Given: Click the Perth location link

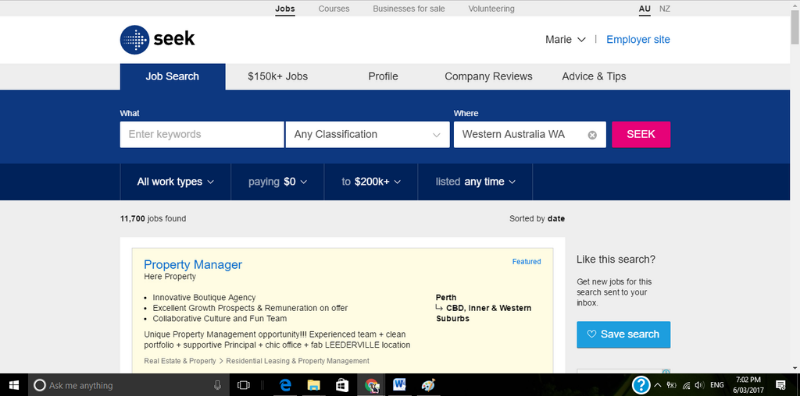Looking at the screenshot, I should (x=446, y=298).
